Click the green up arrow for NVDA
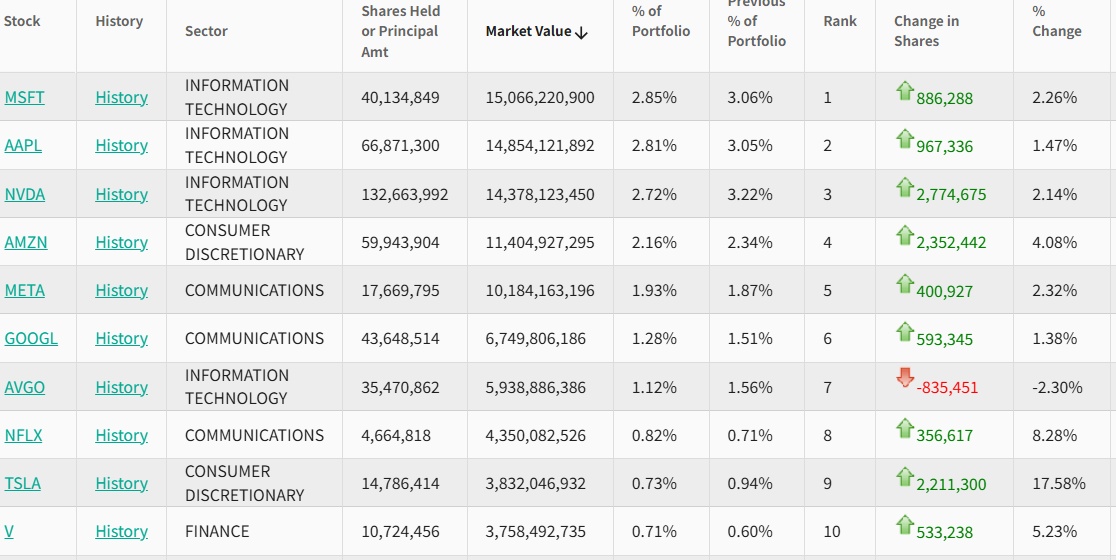The width and height of the screenshot is (1116, 560). coord(905,187)
